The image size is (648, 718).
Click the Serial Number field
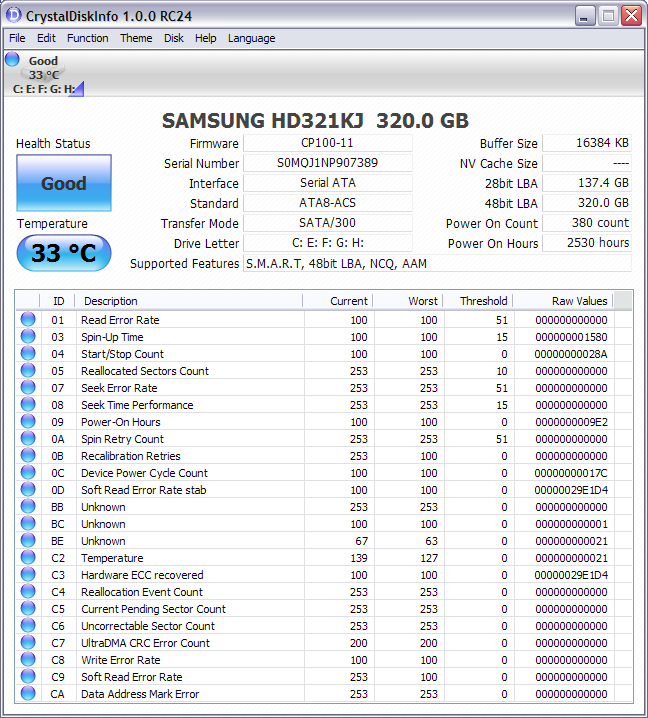[x=327, y=163]
